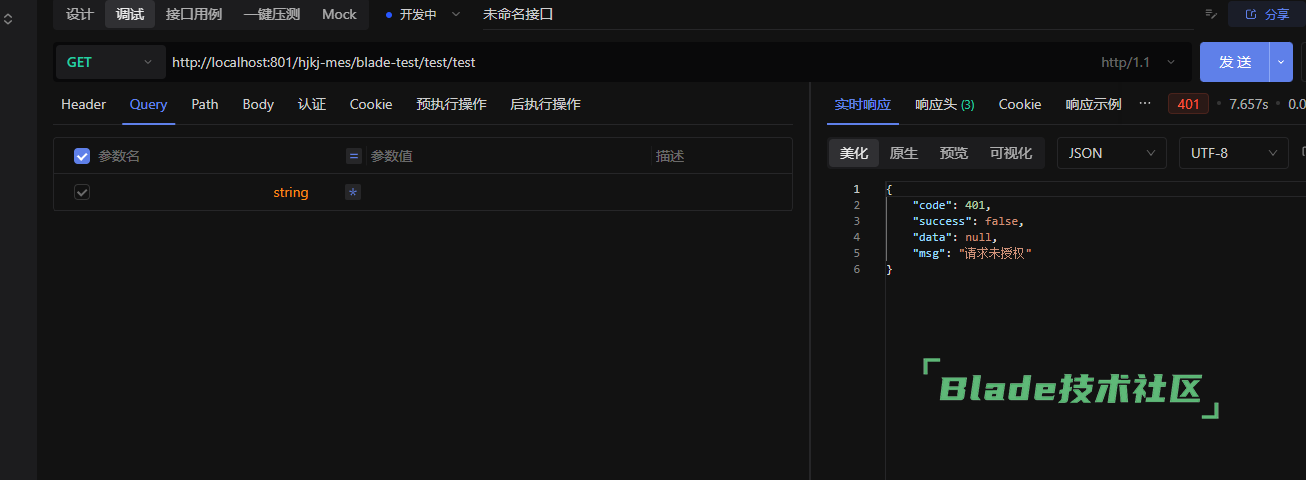Open the JSON response format dropdown
This screenshot has height=480, width=1306.
(x=1111, y=153)
